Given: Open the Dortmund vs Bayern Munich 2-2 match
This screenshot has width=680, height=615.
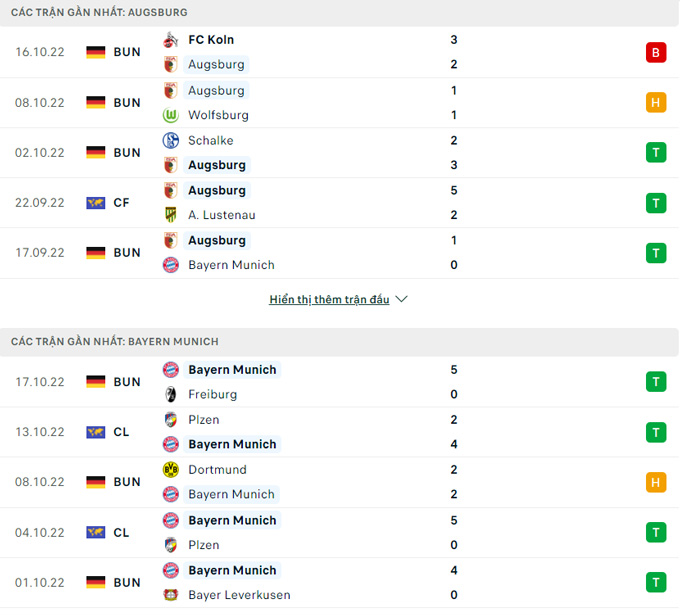Looking at the screenshot, I should tap(340, 482).
